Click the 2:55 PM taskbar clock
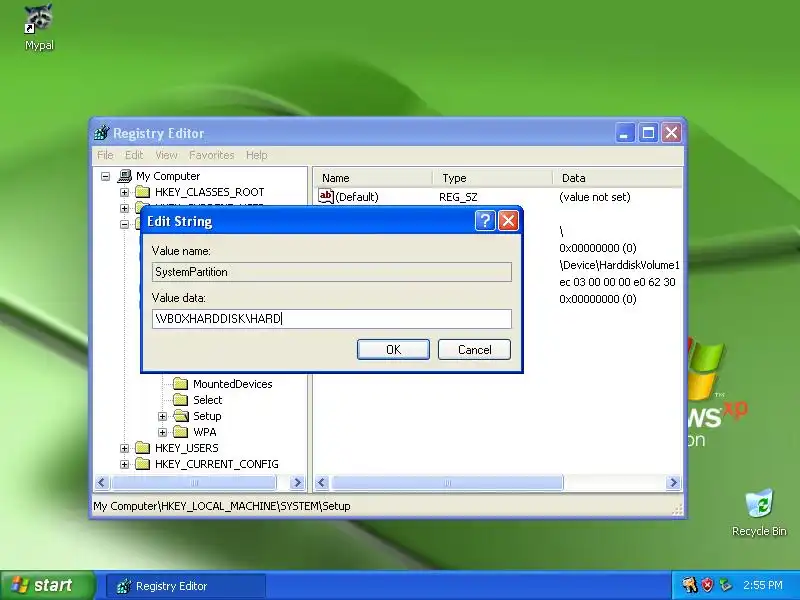 (762, 585)
